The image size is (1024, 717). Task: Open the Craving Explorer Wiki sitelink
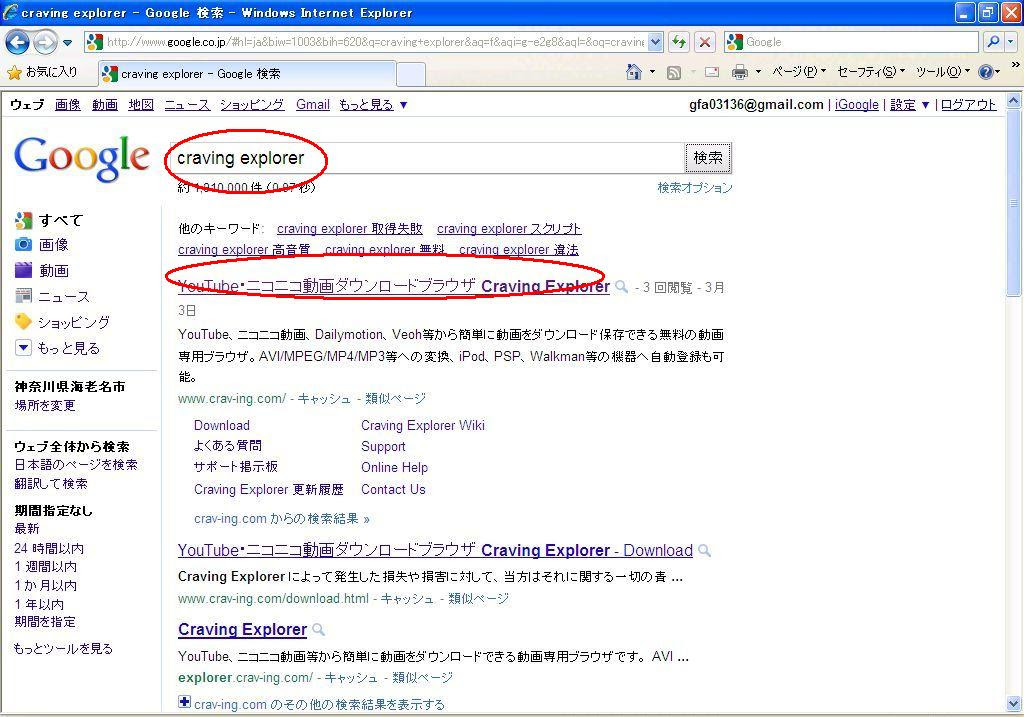pyautogui.click(x=423, y=425)
